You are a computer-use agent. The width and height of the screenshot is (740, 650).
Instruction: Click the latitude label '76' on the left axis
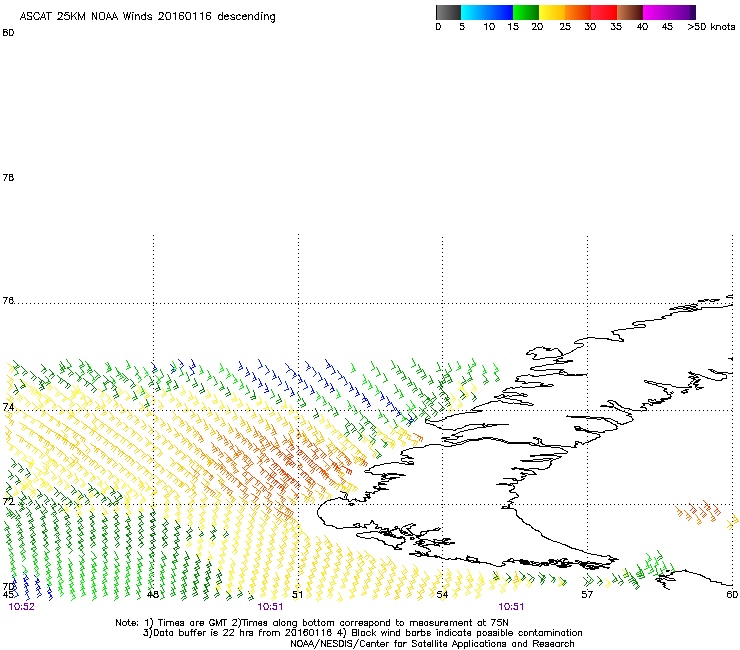pyautogui.click(x=8, y=300)
